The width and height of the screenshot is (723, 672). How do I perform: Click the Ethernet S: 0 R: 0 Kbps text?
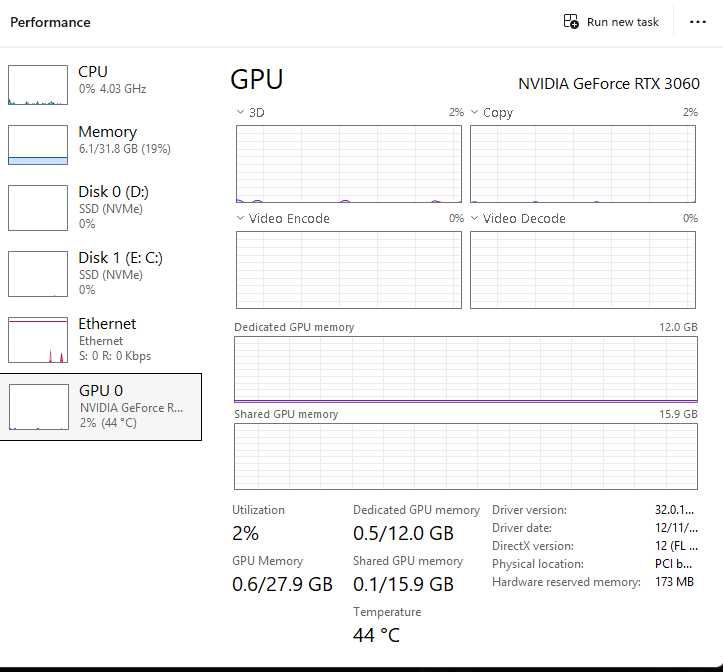(115, 356)
